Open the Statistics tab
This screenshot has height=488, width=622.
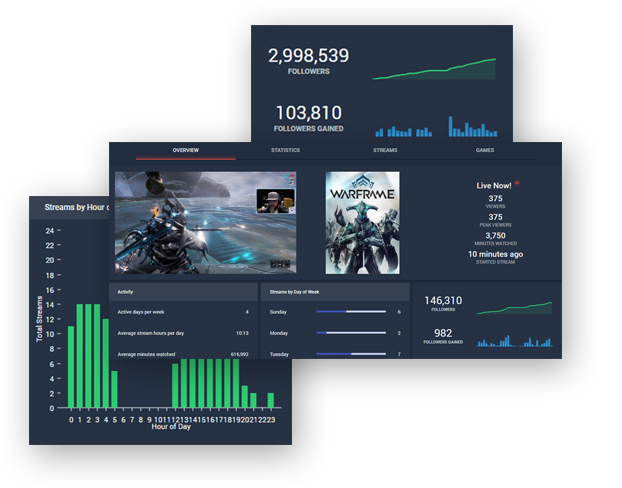coord(285,150)
